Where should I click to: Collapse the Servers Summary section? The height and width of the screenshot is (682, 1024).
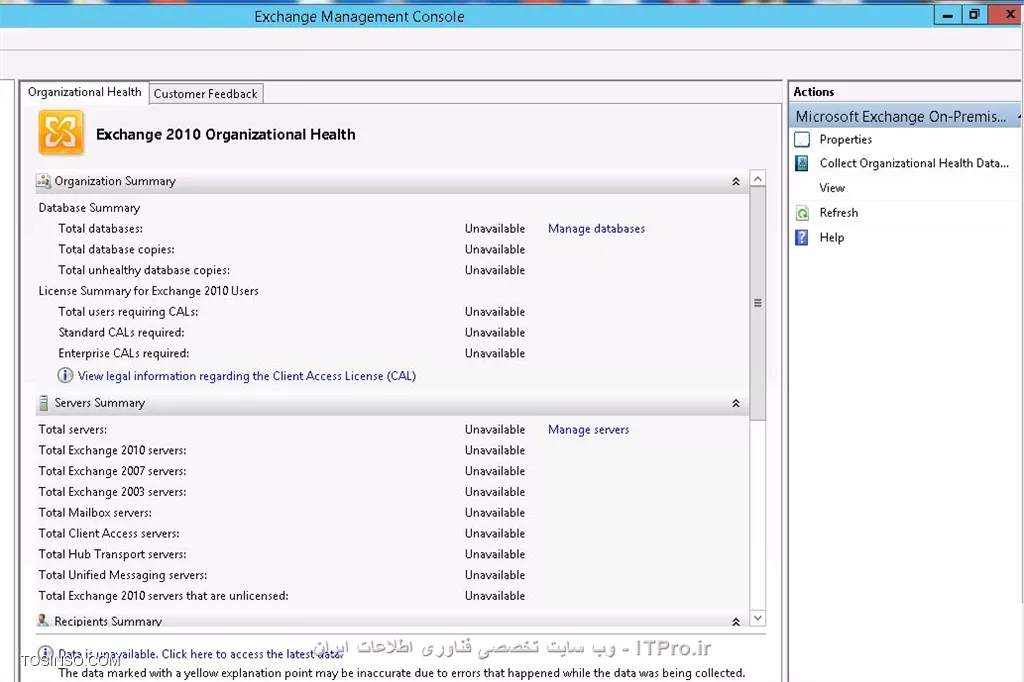click(x=736, y=404)
